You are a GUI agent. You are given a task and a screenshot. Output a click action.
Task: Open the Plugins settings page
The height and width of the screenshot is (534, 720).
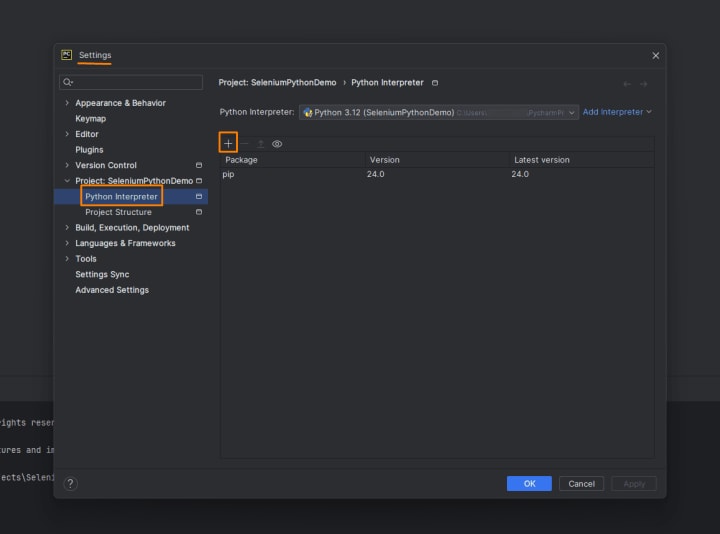(89, 150)
